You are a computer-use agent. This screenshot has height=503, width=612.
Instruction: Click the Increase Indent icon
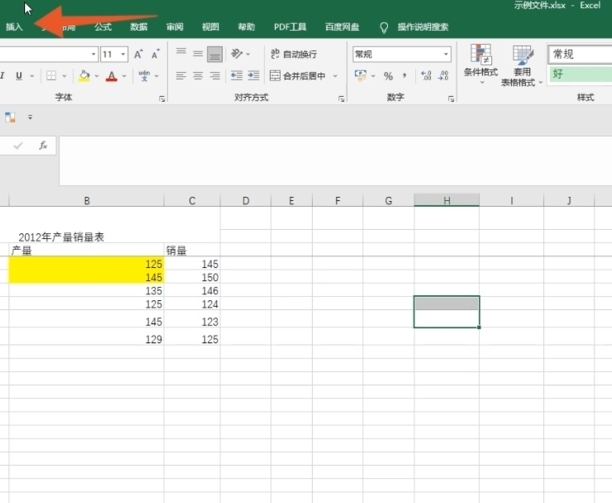click(x=254, y=76)
